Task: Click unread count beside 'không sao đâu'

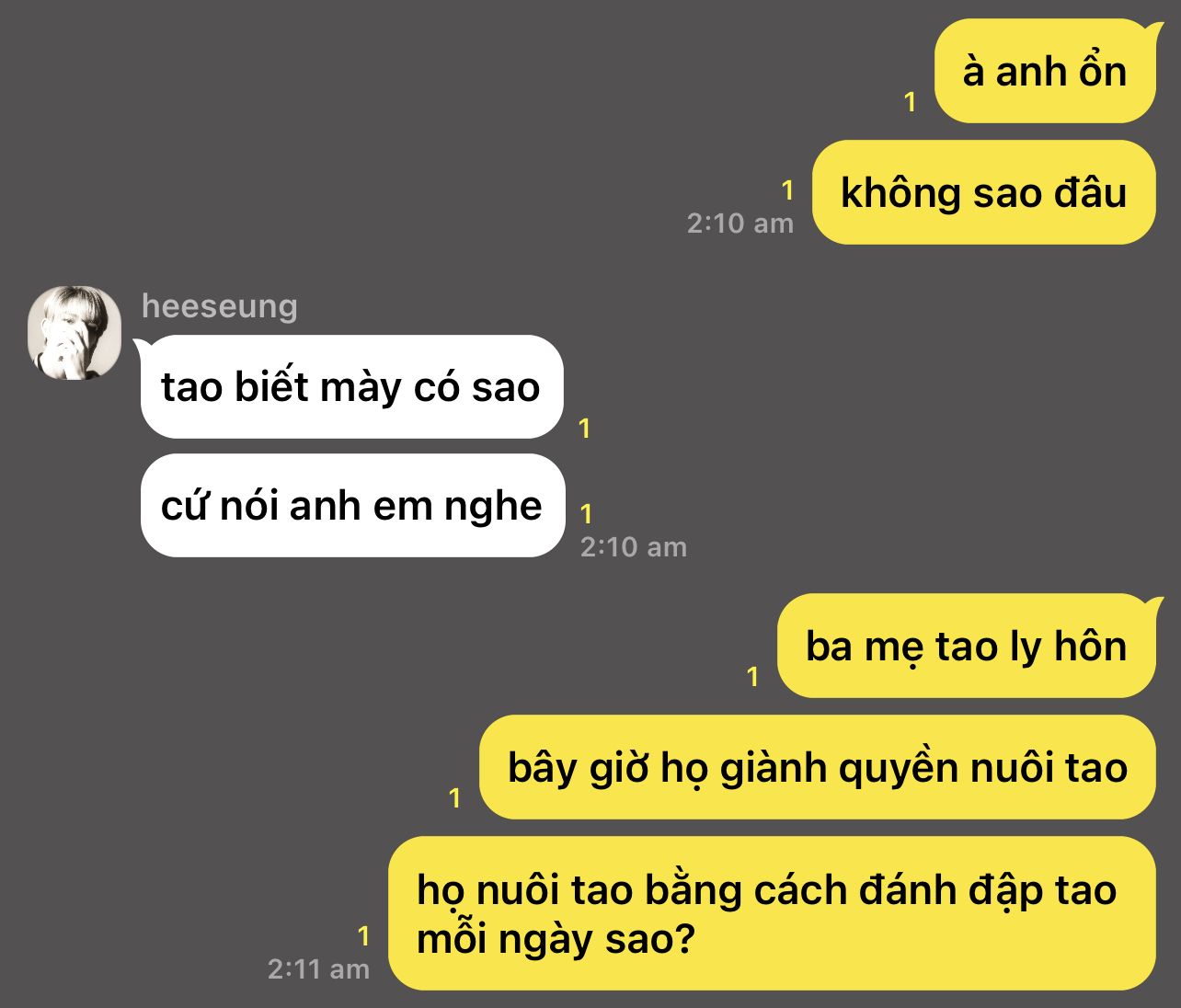Action: [787, 190]
